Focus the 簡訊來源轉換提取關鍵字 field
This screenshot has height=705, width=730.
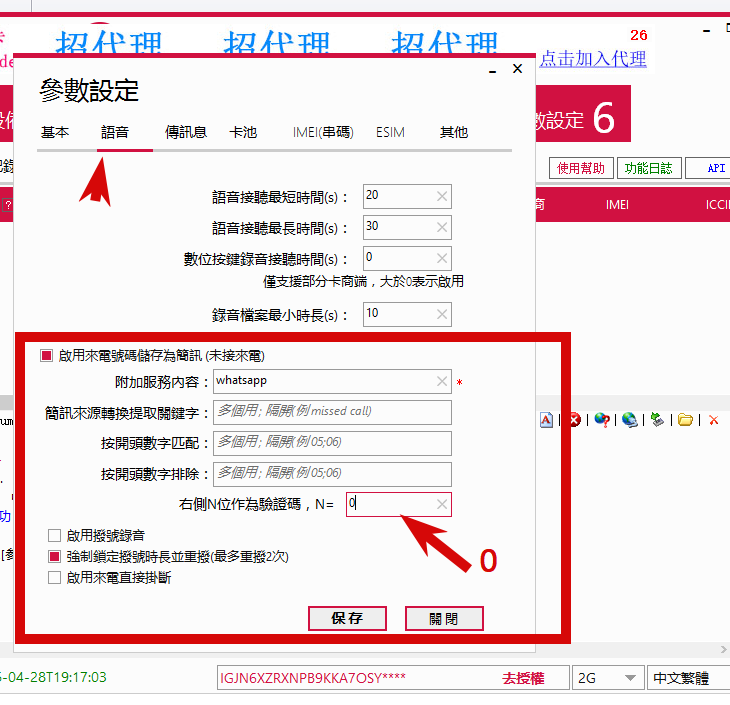pyautogui.click(x=332, y=413)
